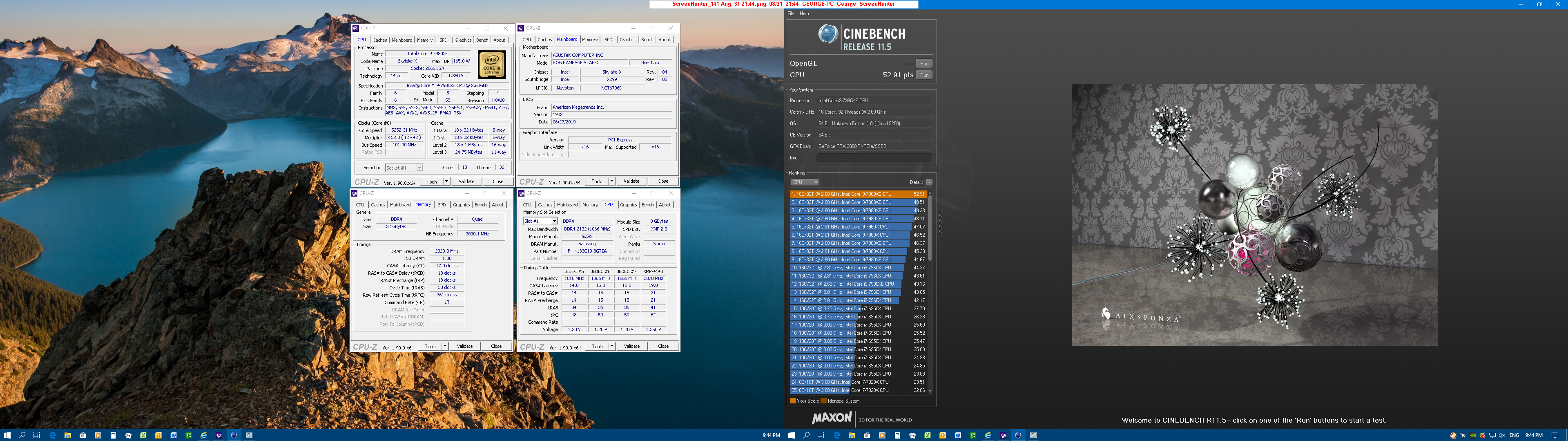Viewport: 1568px width, 441px height.
Task: Open Tools dropdown arrow in CPU-Z Mainboard window
Action: tap(611, 181)
